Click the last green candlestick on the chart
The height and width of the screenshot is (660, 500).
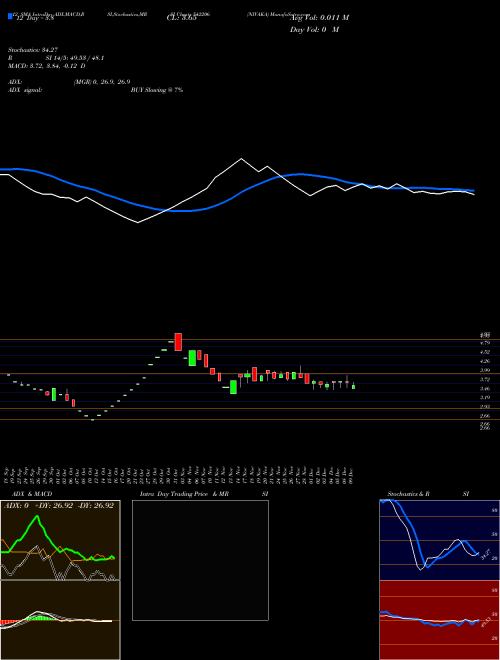point(354,386)
